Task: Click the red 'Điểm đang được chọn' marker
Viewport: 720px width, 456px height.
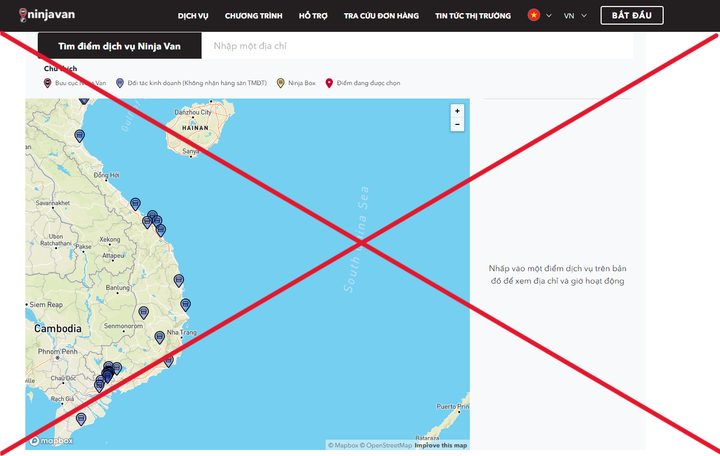Action: click(329, 83)
